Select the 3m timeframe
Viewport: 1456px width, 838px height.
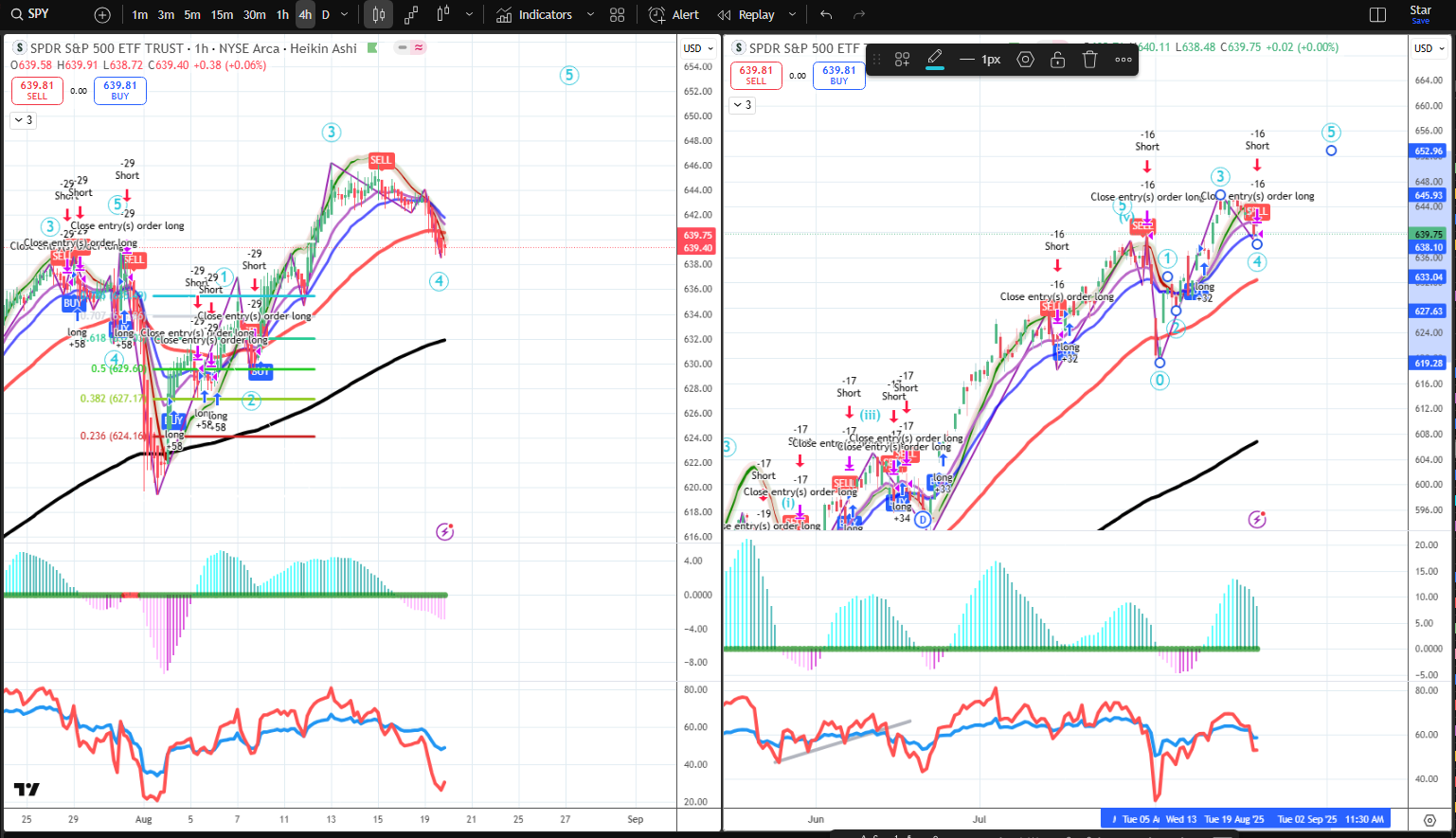click(x=166, y=15)
